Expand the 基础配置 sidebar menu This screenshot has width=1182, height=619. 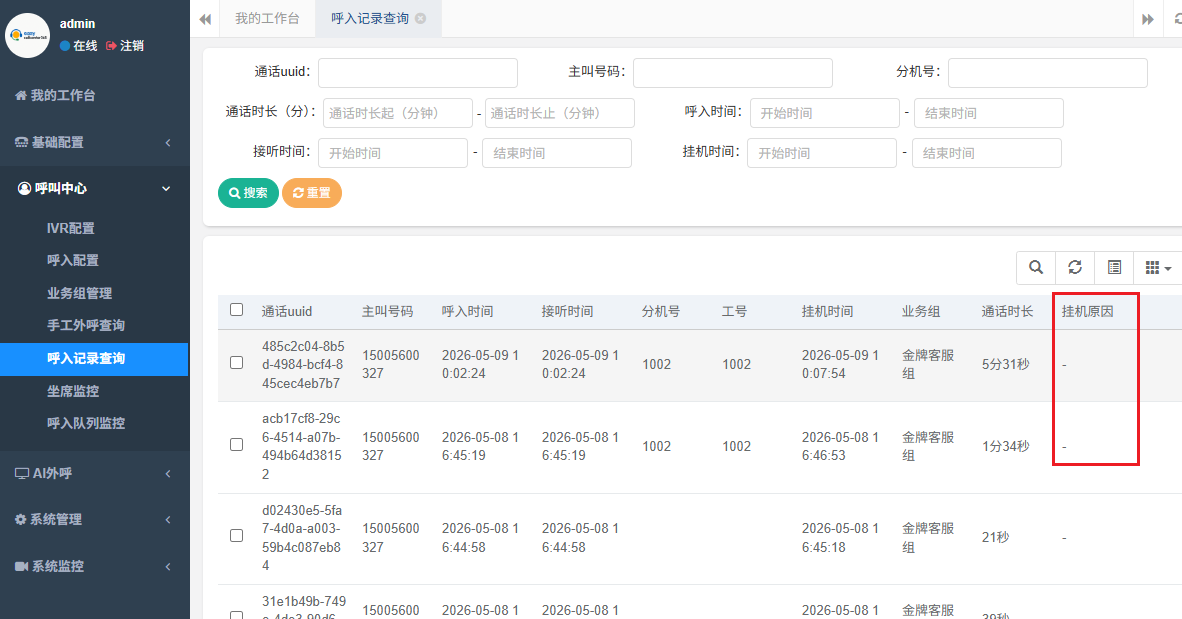94,142
